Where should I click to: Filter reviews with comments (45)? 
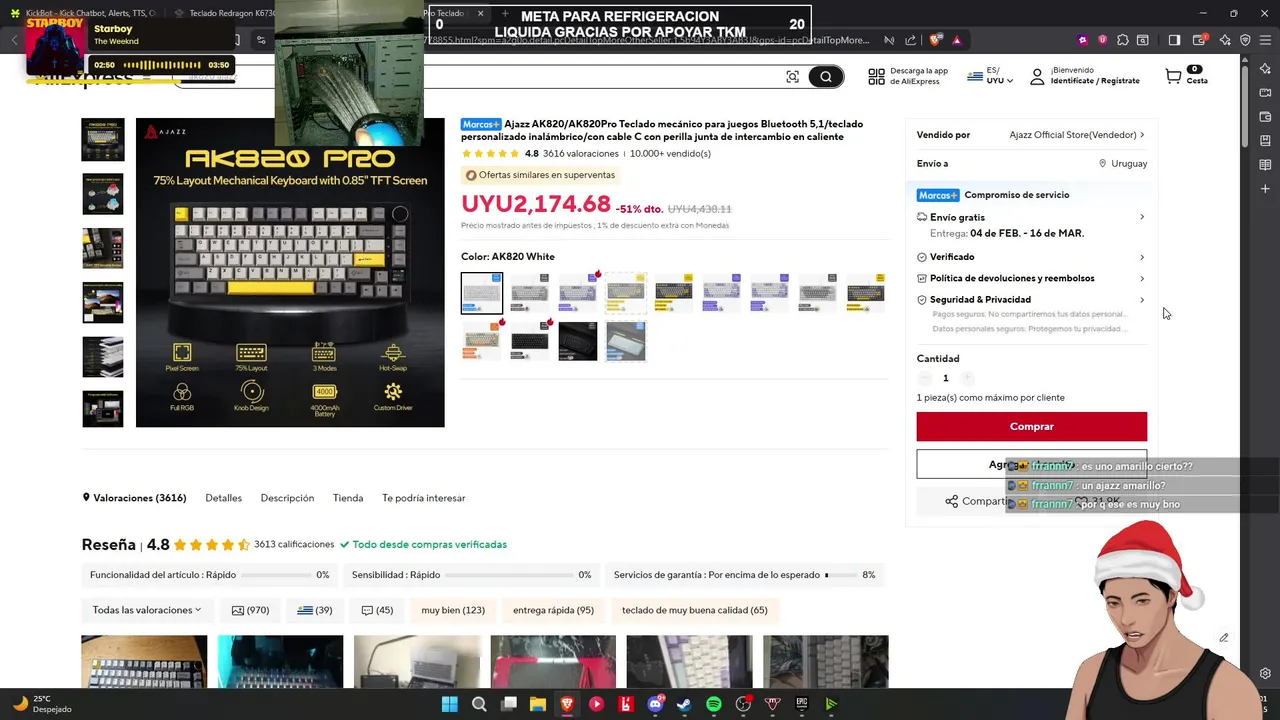click(377, 610)
